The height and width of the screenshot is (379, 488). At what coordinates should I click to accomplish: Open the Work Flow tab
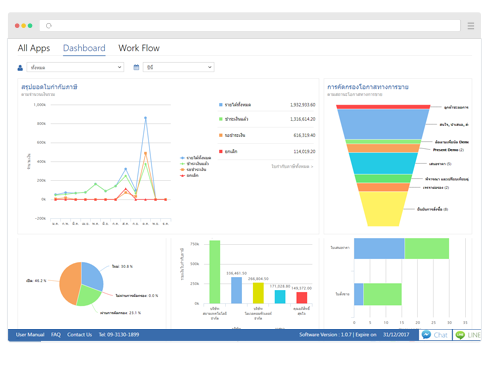tap(139, 48)
